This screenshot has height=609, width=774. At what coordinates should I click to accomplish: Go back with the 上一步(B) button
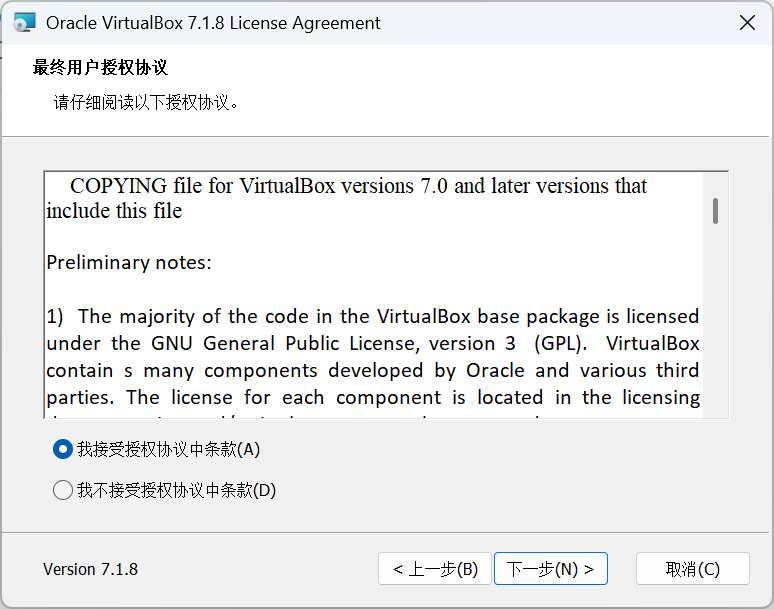tap(435, 569)
